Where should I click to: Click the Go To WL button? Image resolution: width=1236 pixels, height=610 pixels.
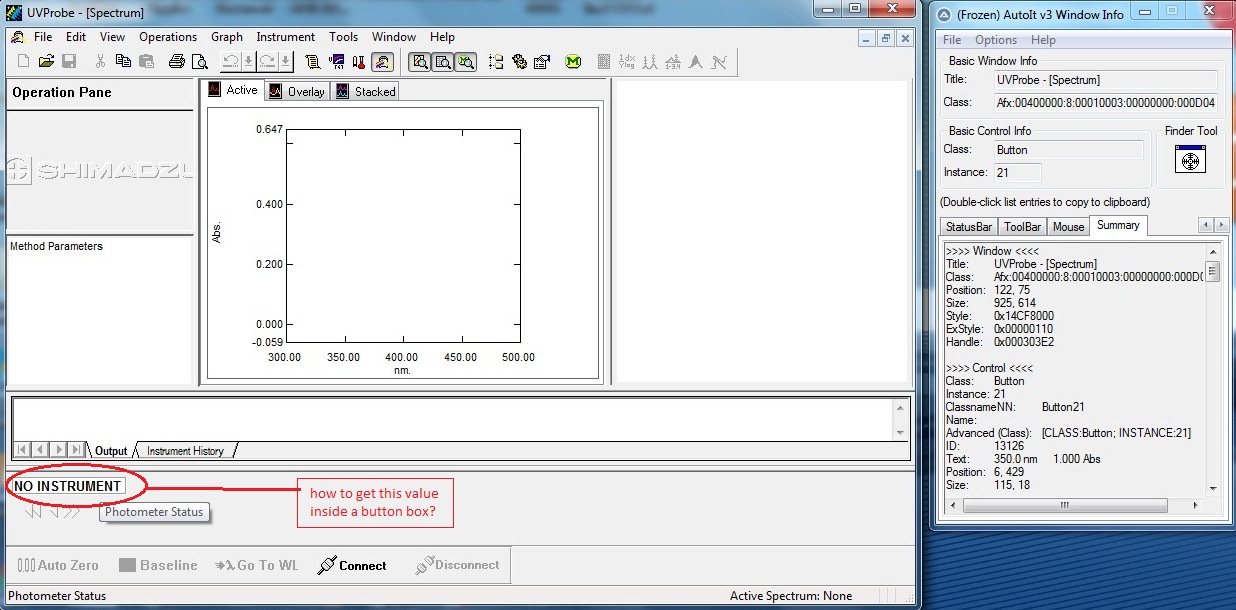[x=257, y=565]
